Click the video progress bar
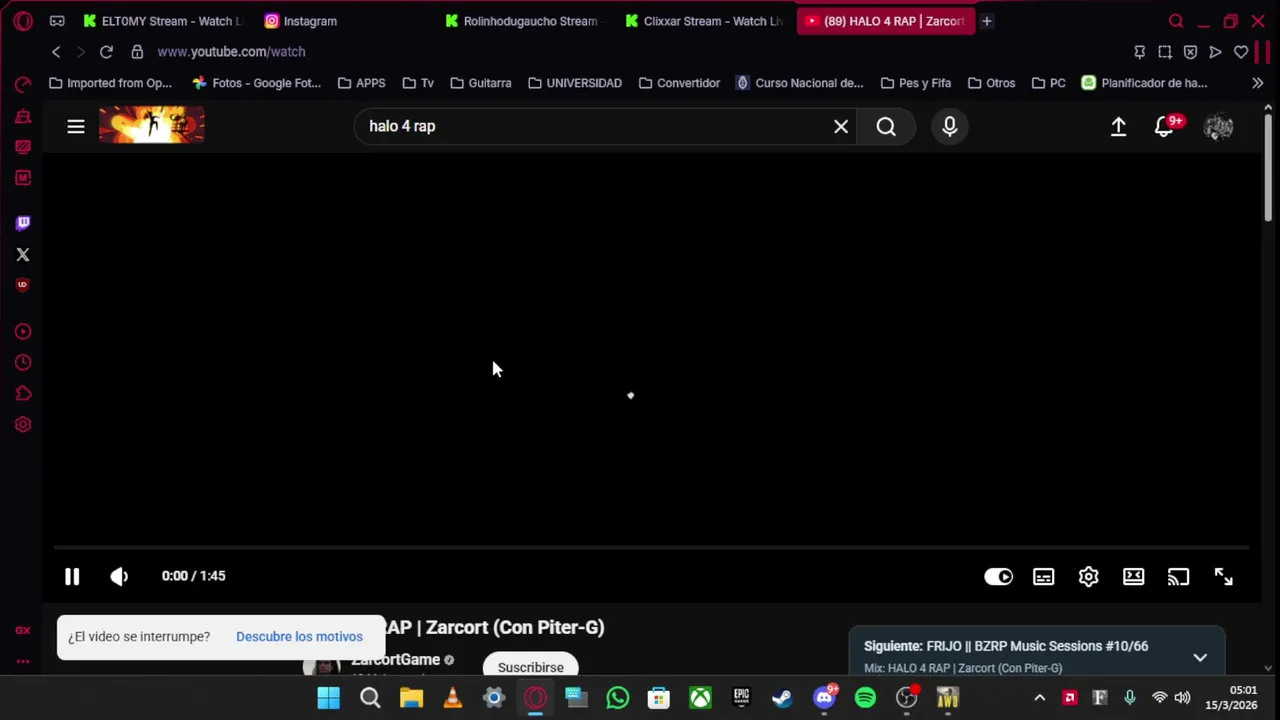Viewport: 1280px width, 720px height. click(x=651, y=548)
